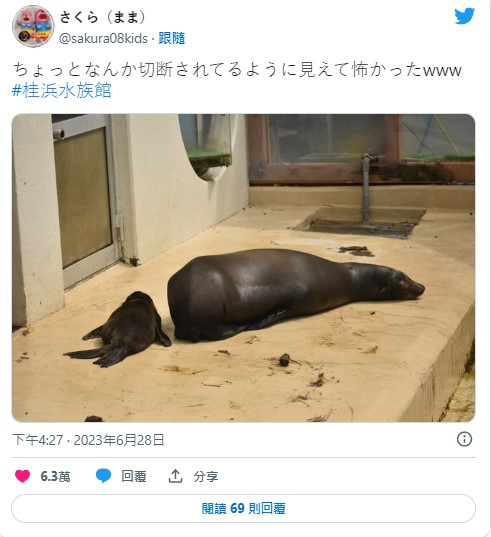491x537 pixels.
Task: Open the tweet info circle icon
Action: [464, 439]
